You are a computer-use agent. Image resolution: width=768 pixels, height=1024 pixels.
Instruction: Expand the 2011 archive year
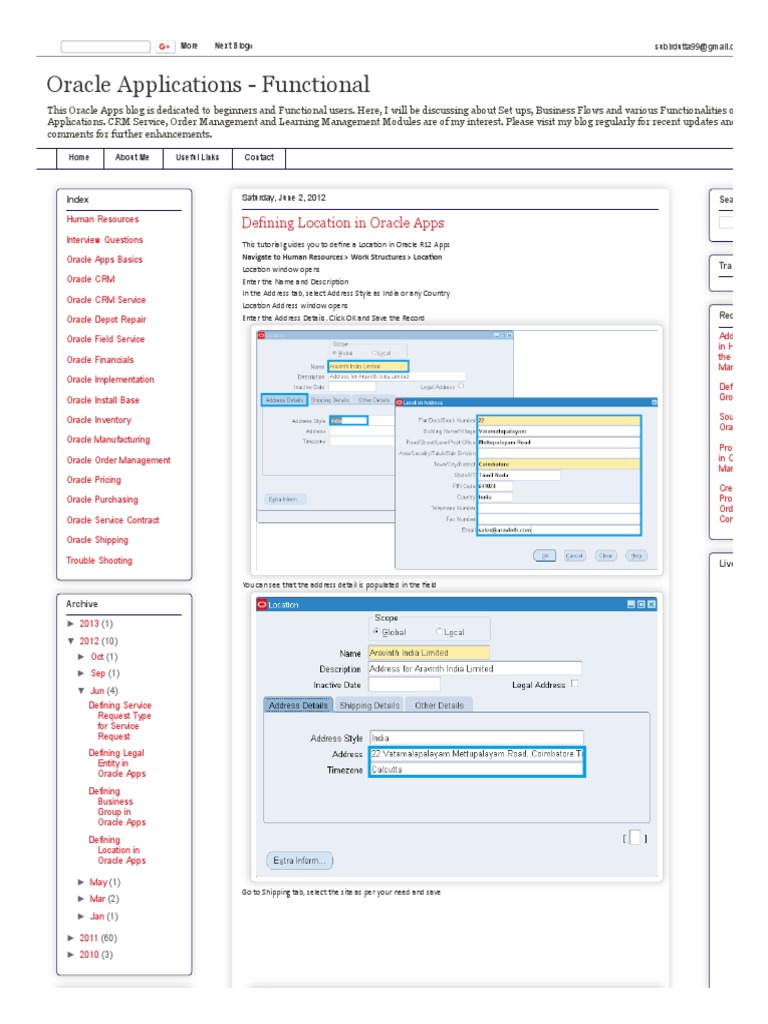(71, 938)
